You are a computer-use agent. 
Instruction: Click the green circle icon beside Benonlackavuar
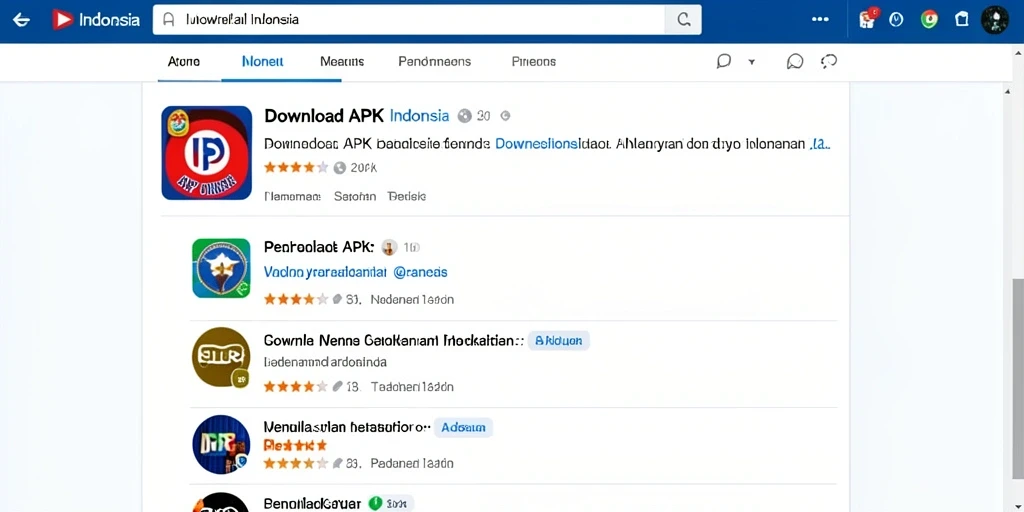tap(375, 503)
